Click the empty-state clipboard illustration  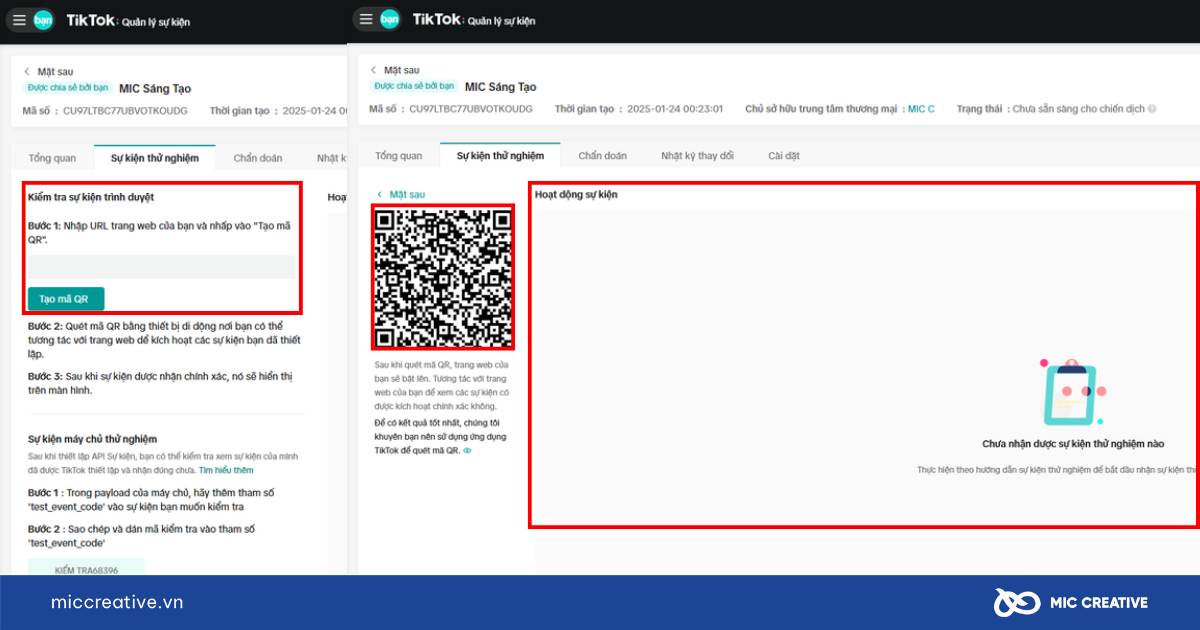(1072, 392)
